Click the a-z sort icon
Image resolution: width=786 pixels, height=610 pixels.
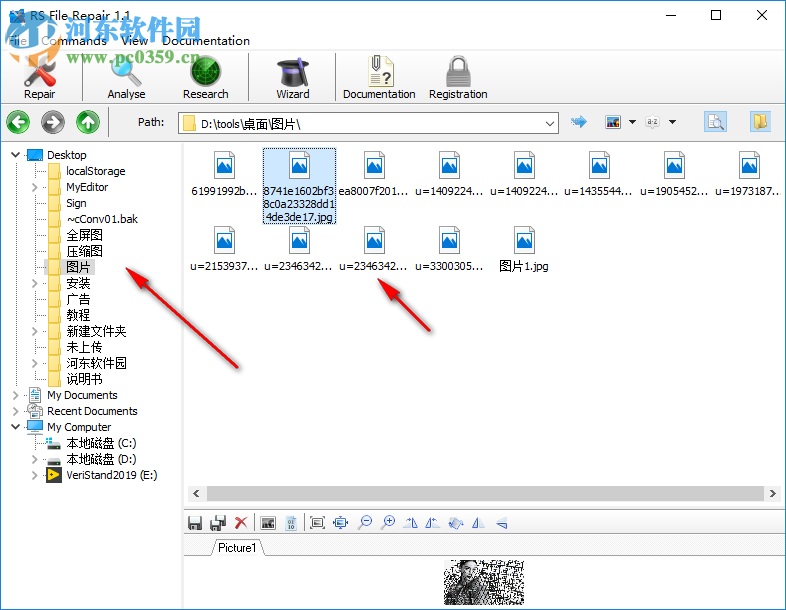coord(653,122)
